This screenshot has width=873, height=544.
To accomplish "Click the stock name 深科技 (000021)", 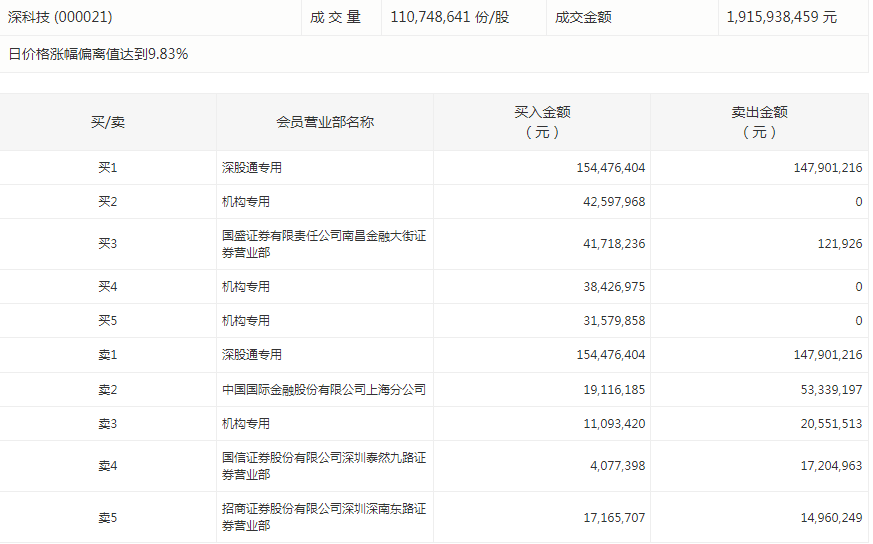I will (58, 17).
